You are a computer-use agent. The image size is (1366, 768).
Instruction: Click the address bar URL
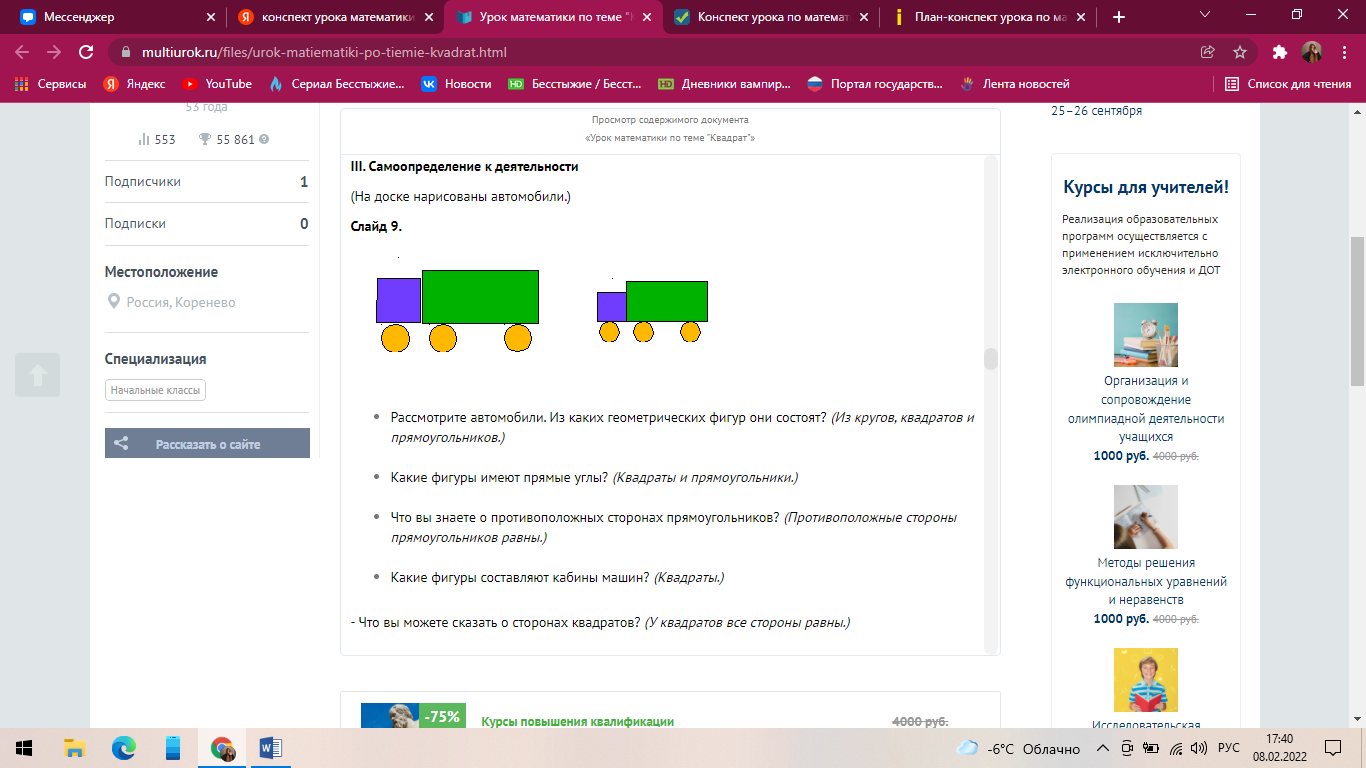[x=325, y=52]
